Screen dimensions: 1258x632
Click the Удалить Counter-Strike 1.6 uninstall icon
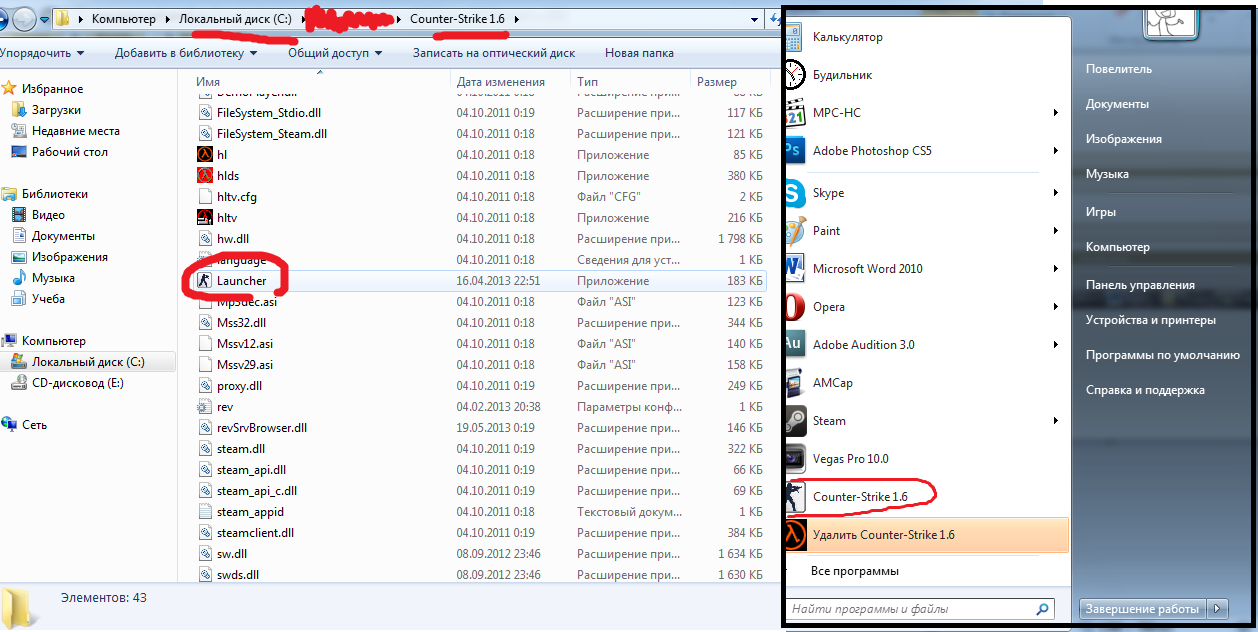[796, 535]
